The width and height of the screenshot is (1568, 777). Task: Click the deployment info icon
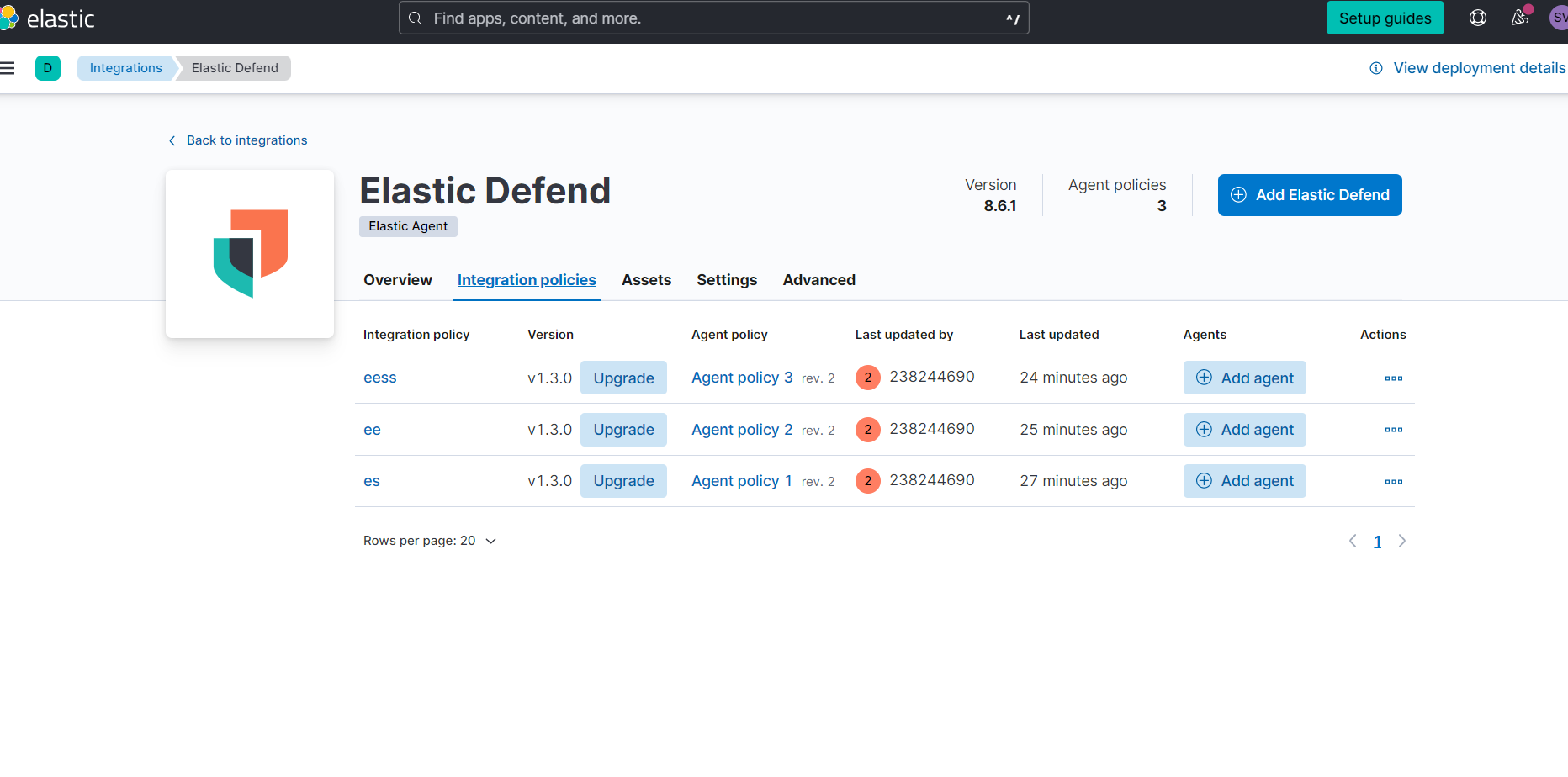[1376, 68]
